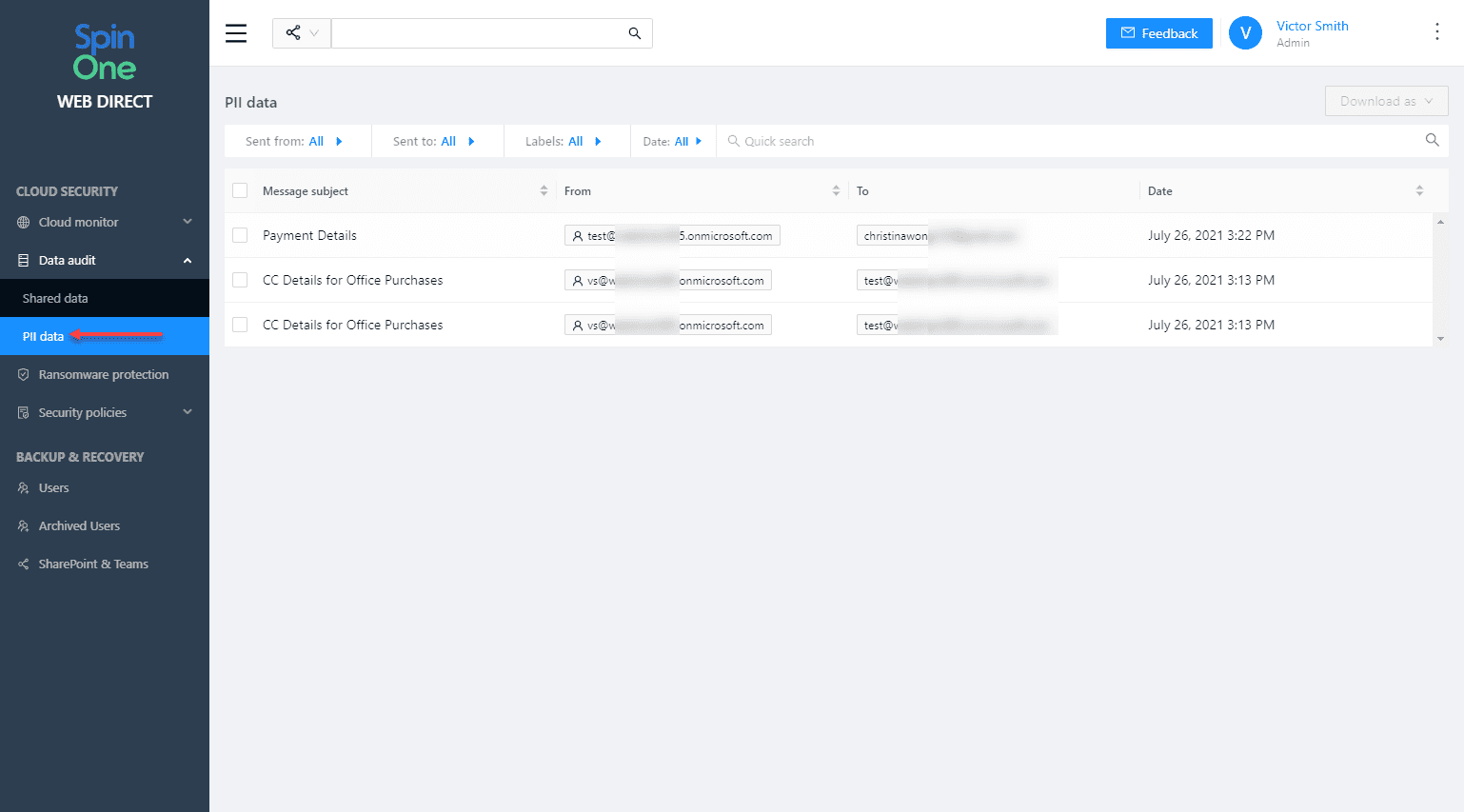
Task: Click the SharePoint & Teams share icon
Action: click(x=24, y=564)
